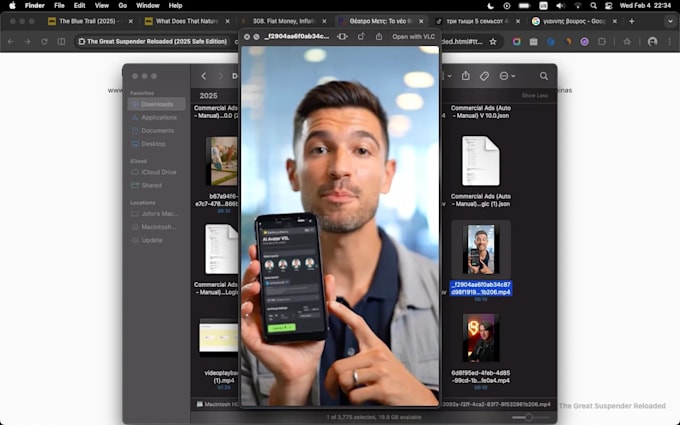
Task: Click the Open with VLC button
Action: click(413, 37)
